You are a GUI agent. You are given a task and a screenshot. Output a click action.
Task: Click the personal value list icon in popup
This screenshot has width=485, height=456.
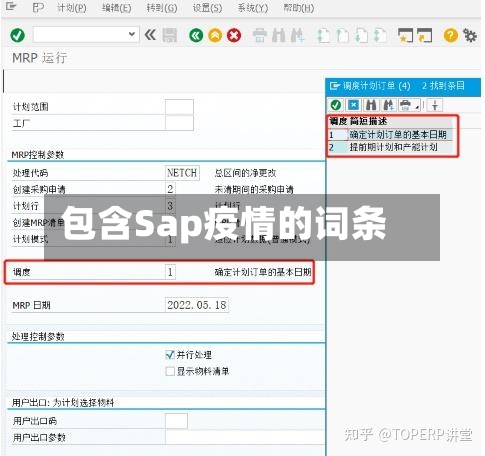point(435,105)
